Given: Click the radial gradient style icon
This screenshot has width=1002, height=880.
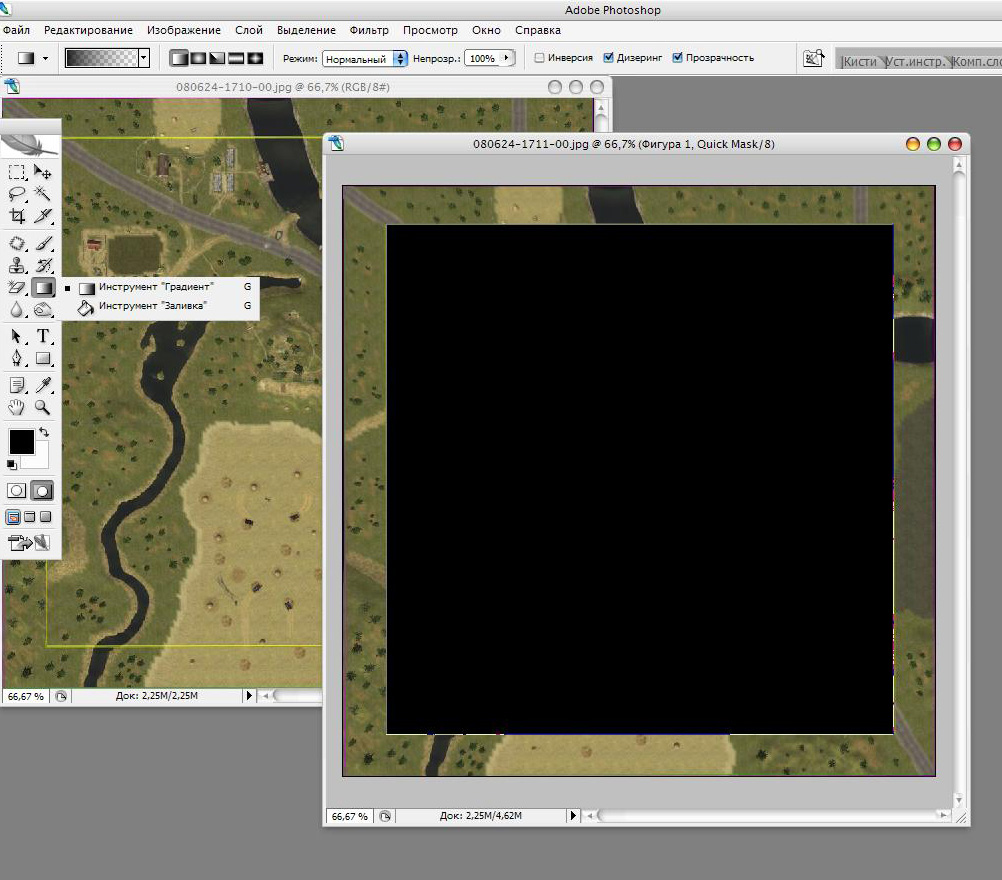Looking at the screenshot, I should click(198, 58).
